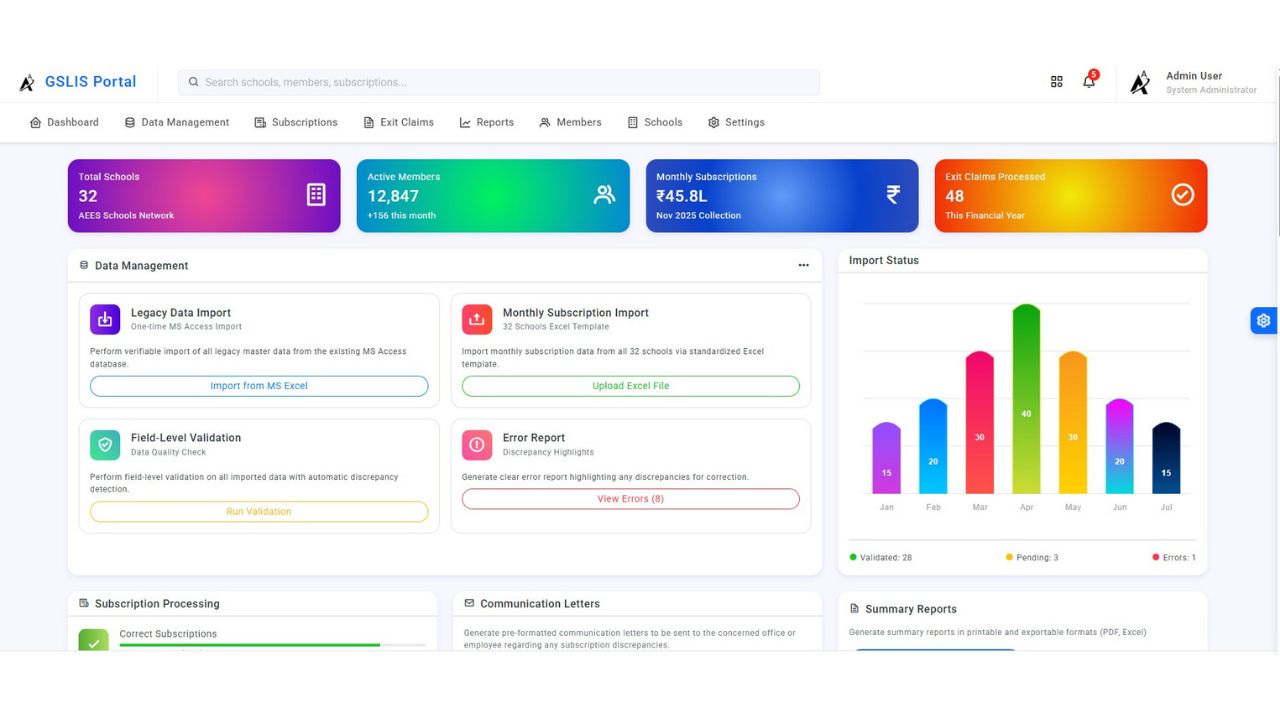Image resolution: width=1280 pixels, height=720 pixels.
Task: Open the Admin User profile menu
Action: point(1194,82)
